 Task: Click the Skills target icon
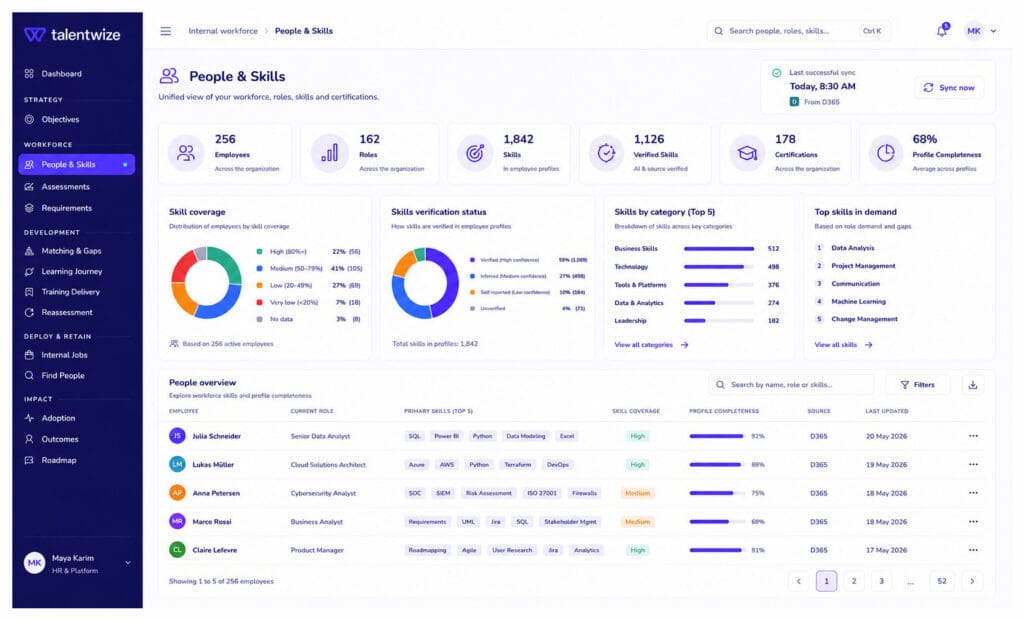click(x=475, y=154)
